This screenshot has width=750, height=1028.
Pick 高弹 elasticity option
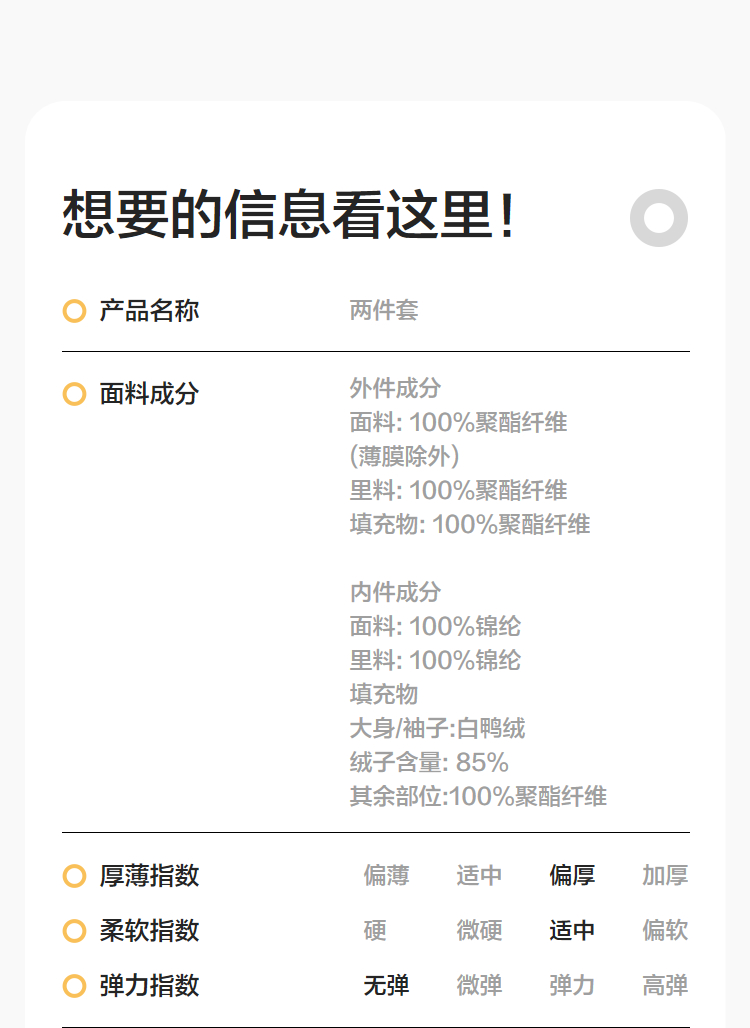click(x=665, y=986)
